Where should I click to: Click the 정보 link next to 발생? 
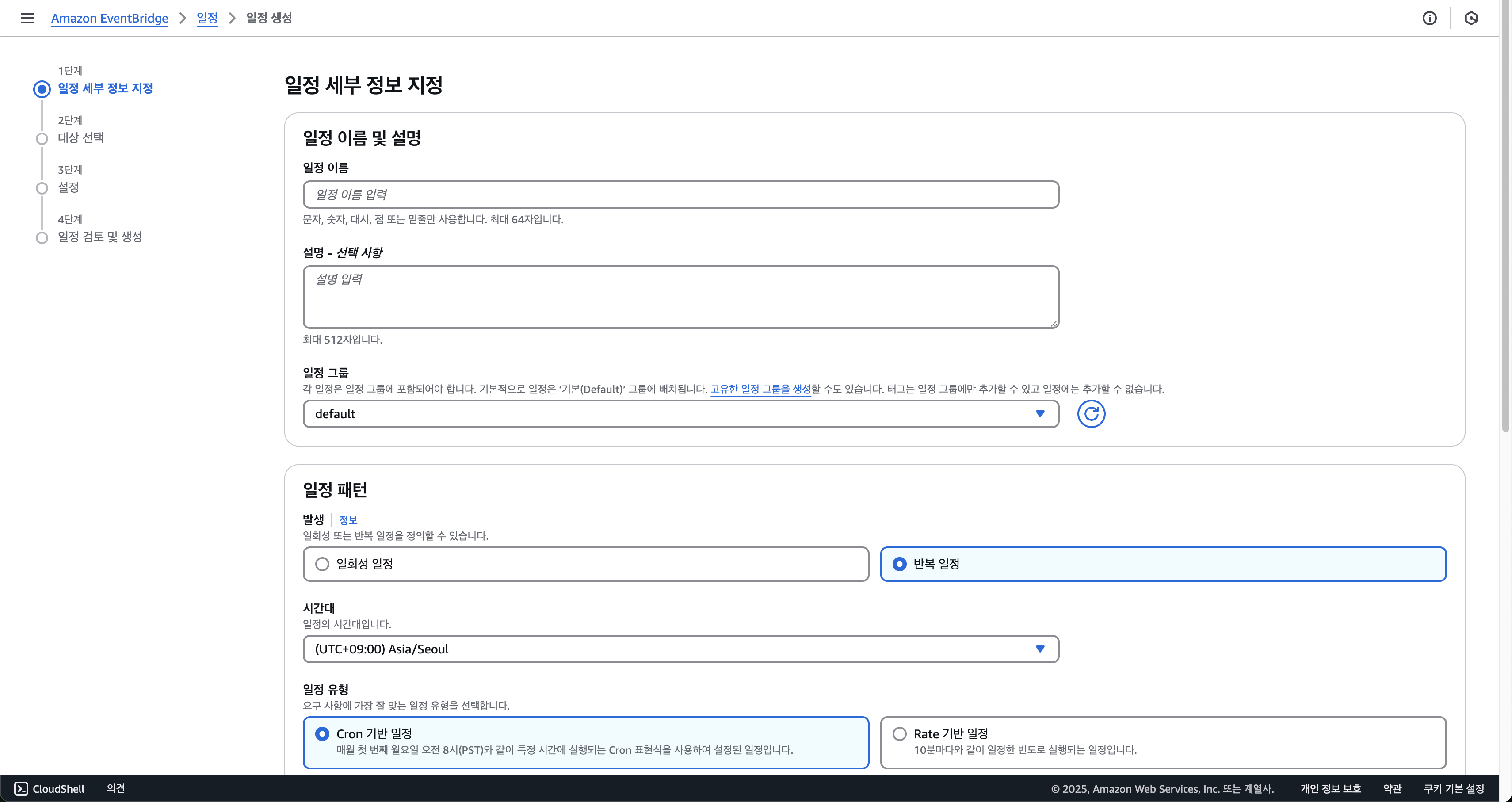[348, 520]
